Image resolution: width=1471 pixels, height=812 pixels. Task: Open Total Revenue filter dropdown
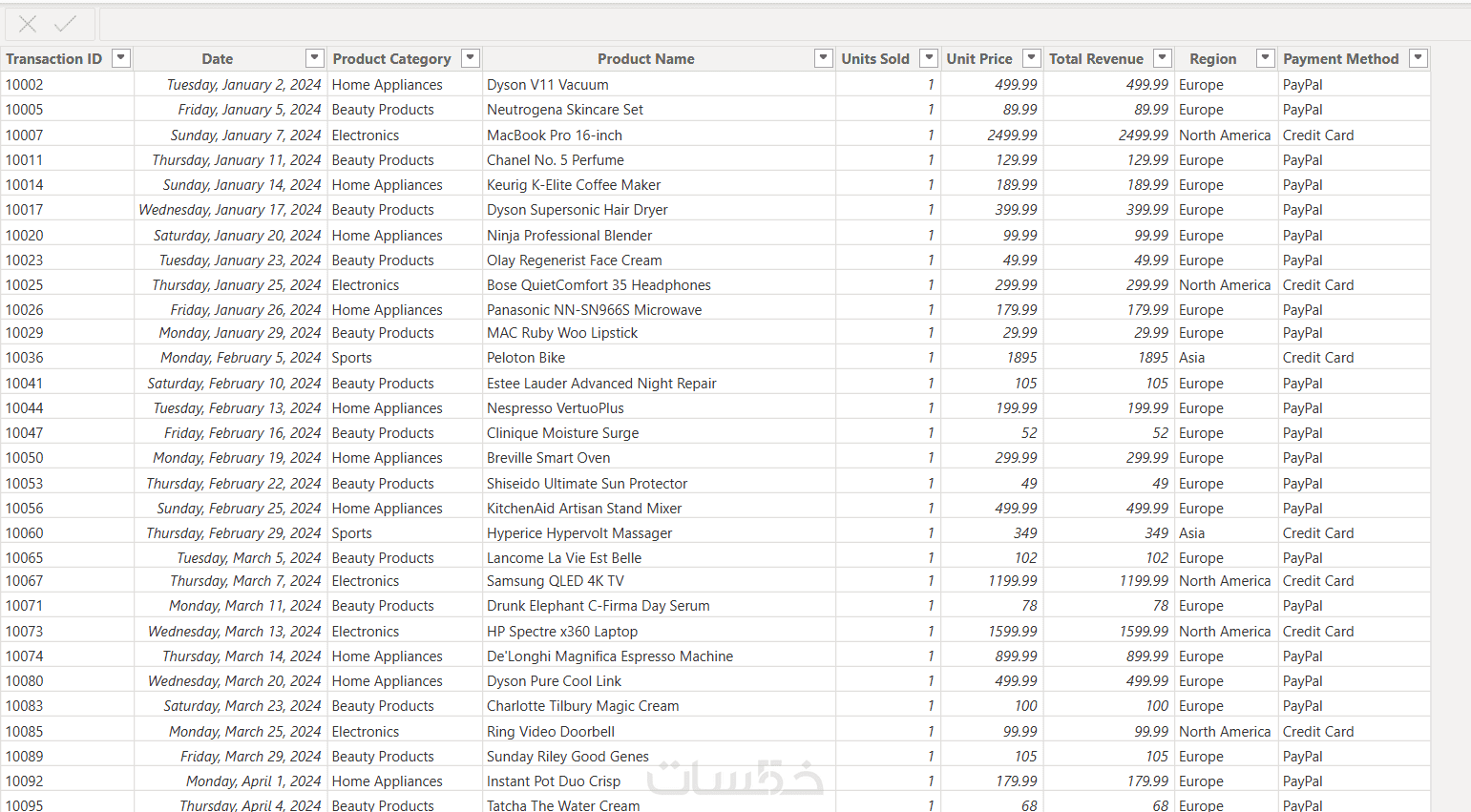(x=1162, y=58)
